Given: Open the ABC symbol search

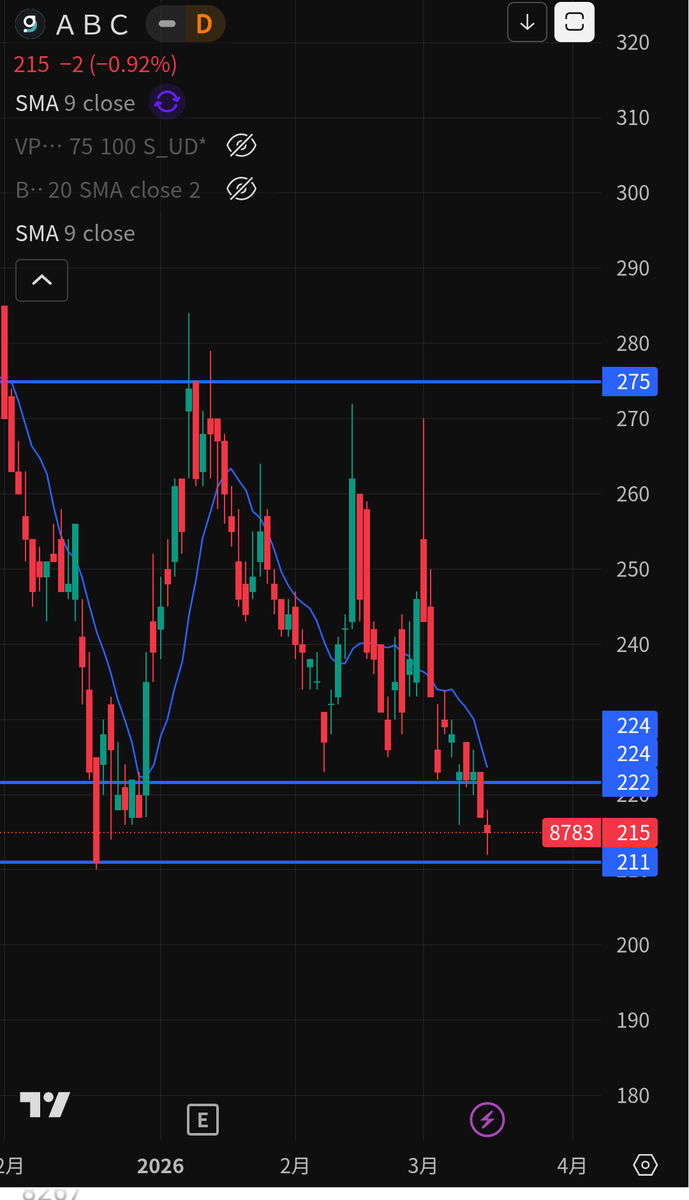Looking at the screenshot, I should tap(92, 24).
